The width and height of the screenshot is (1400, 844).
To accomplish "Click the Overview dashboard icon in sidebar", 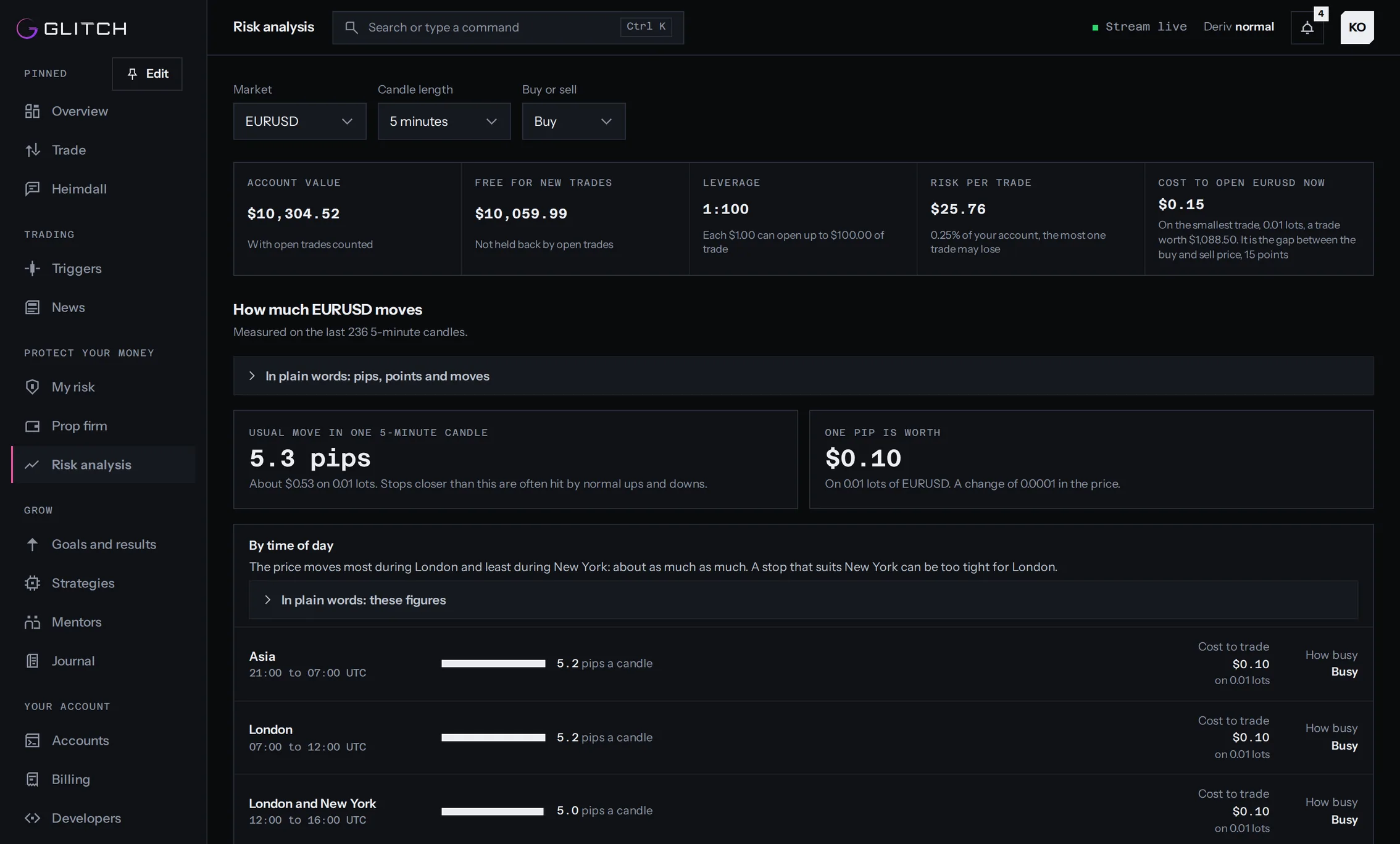I will click(32, 111).
